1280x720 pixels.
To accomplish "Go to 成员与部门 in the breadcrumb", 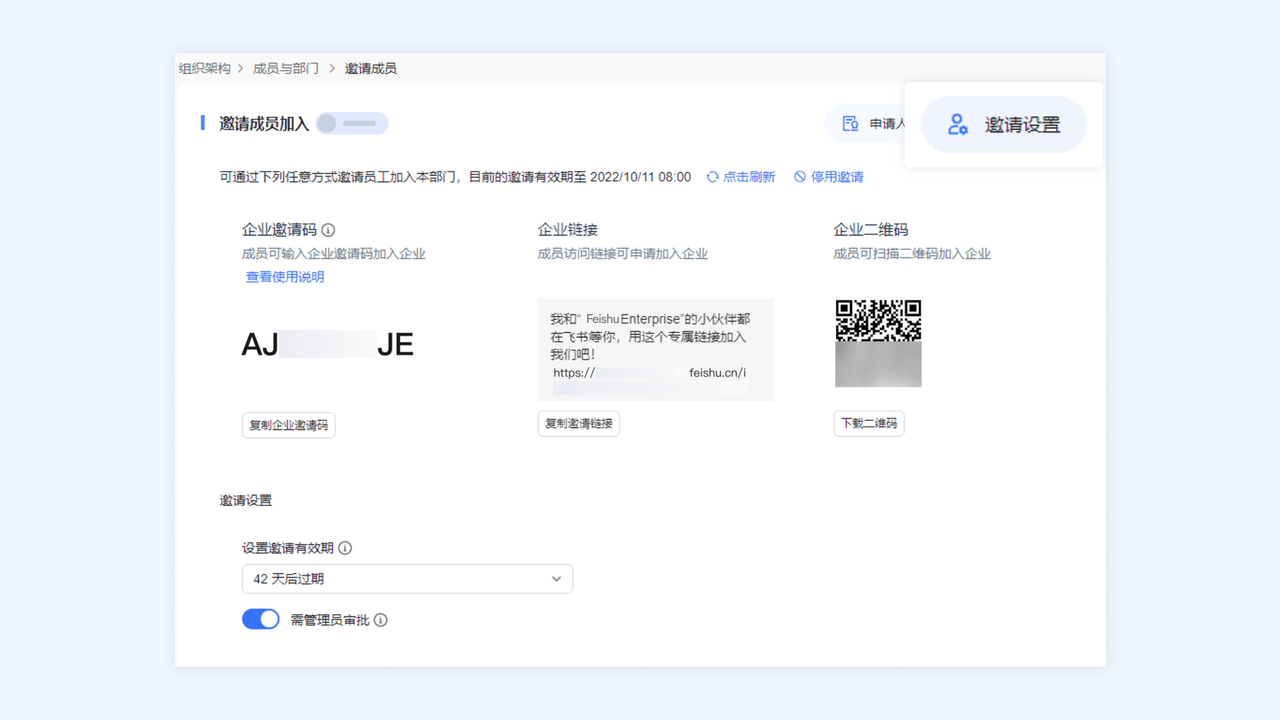I will click(286, 69).
